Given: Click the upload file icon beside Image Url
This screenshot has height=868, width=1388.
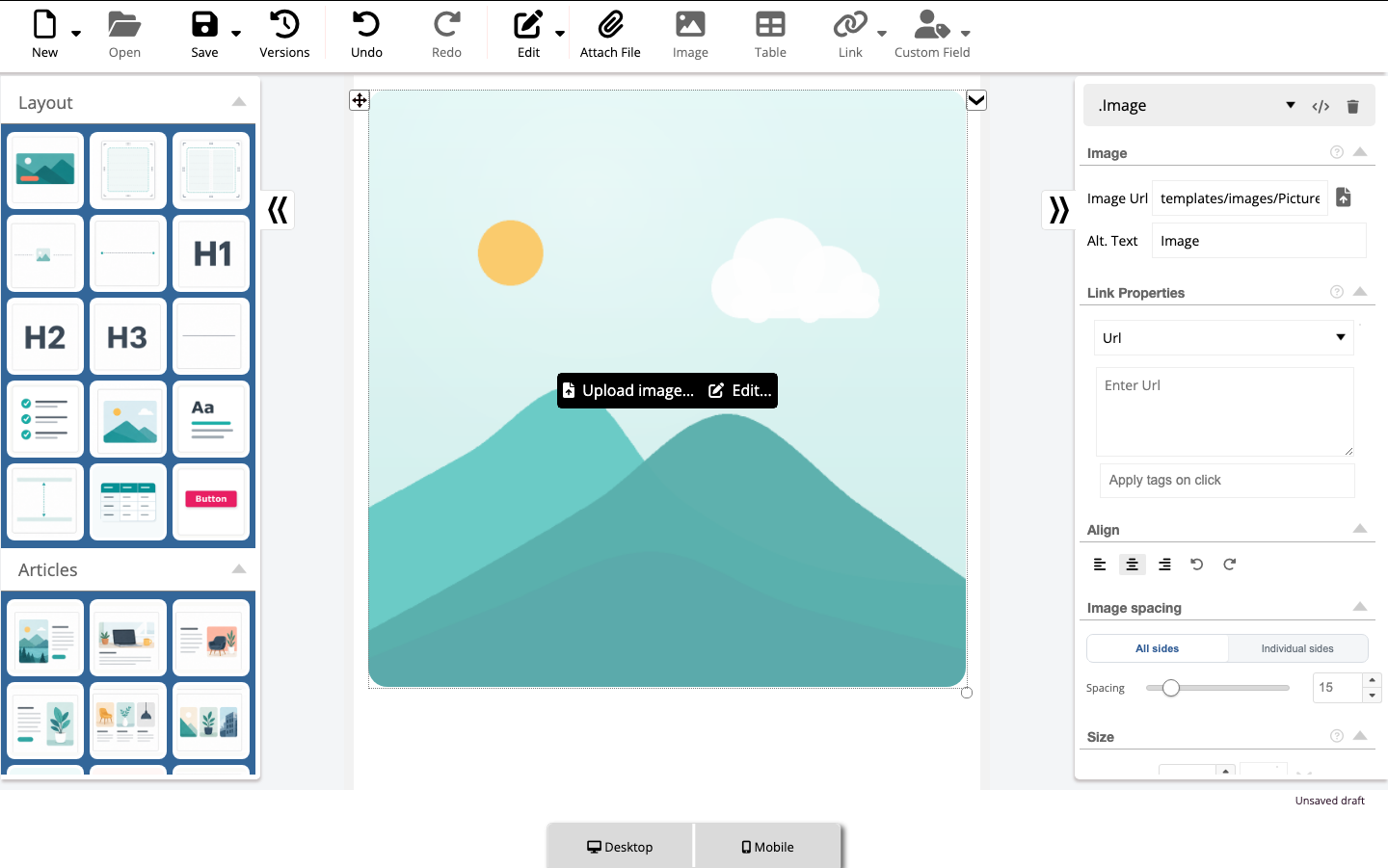Looking at the screenshot, I should (x=1344, y=197).
